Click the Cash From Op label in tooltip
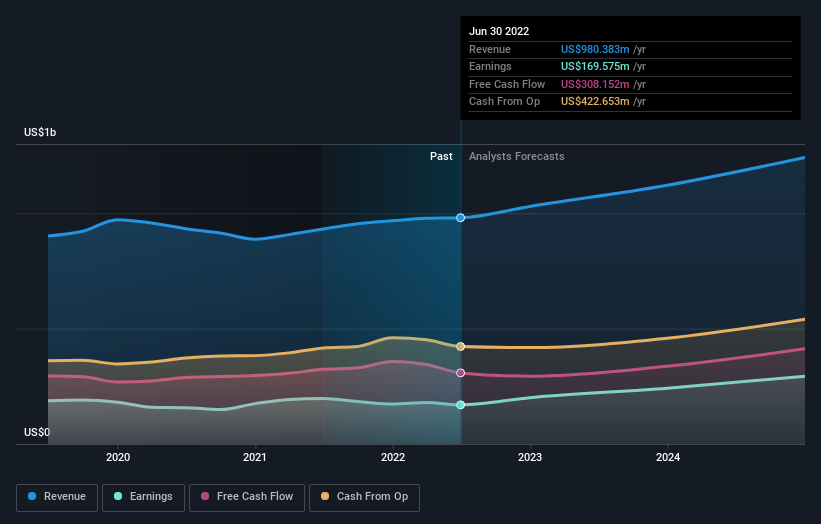This screenshot has width=821, height=524. tap(504, 102)
